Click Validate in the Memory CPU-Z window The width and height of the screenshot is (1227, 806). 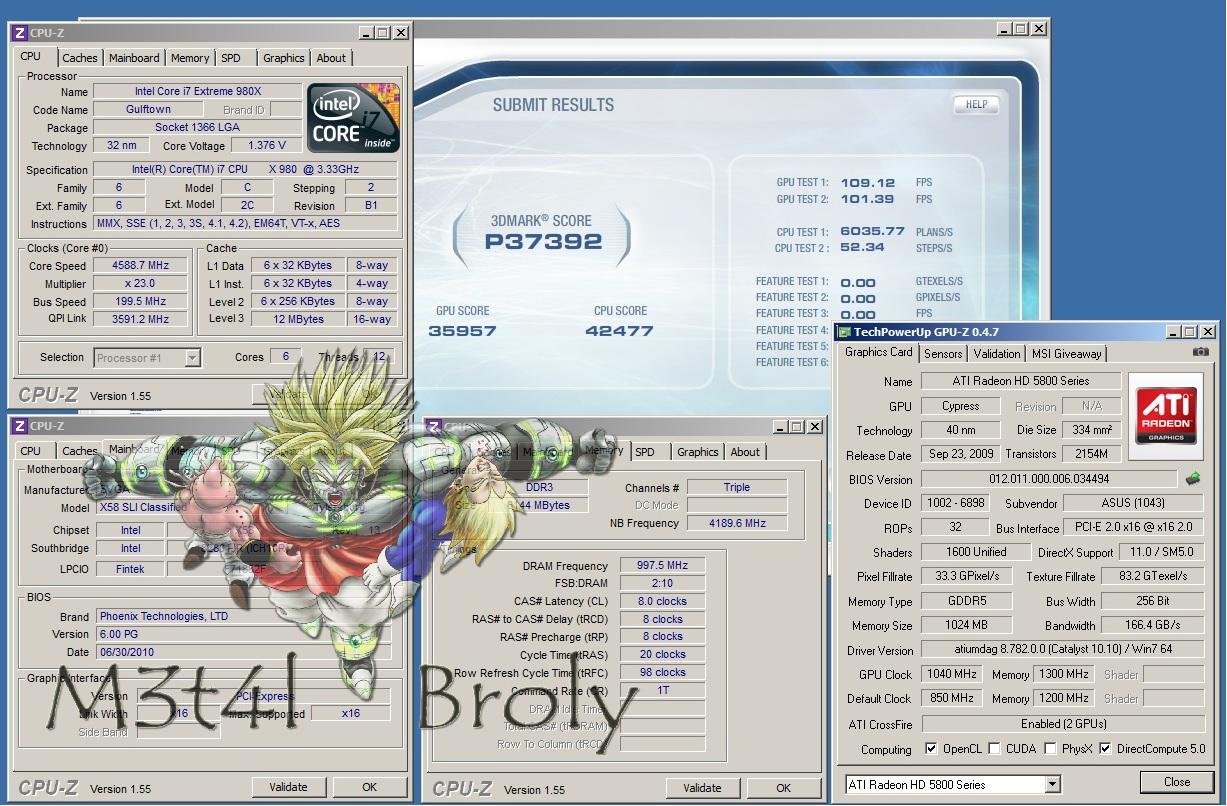click(702, 788)
